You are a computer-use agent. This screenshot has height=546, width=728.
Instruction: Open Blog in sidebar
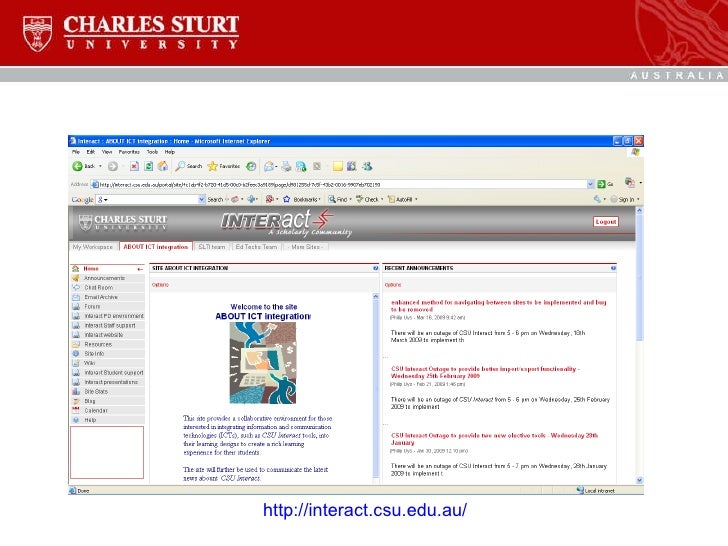107,401
